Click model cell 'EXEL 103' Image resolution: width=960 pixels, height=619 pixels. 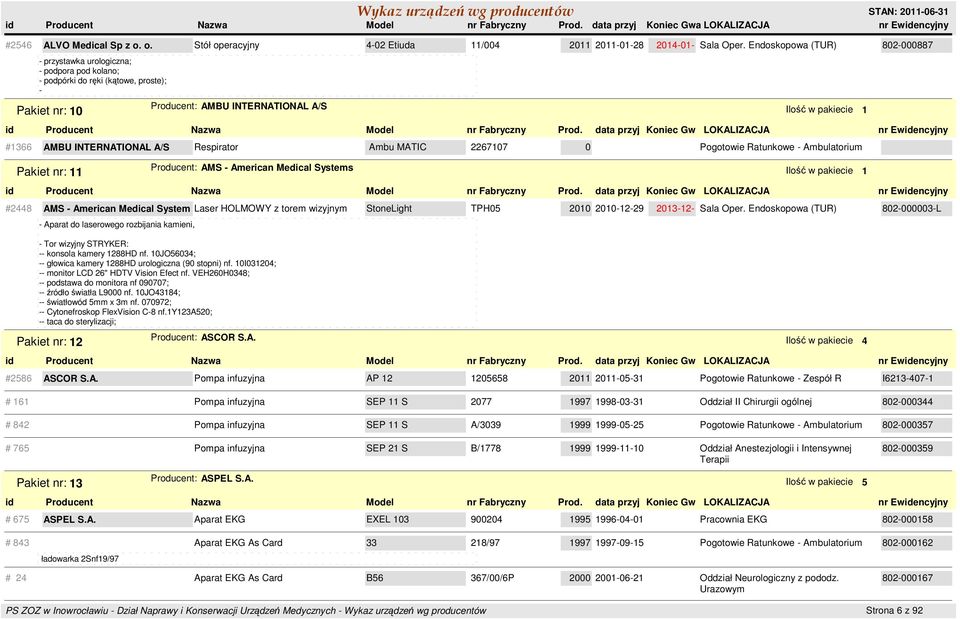coord(415,520)
